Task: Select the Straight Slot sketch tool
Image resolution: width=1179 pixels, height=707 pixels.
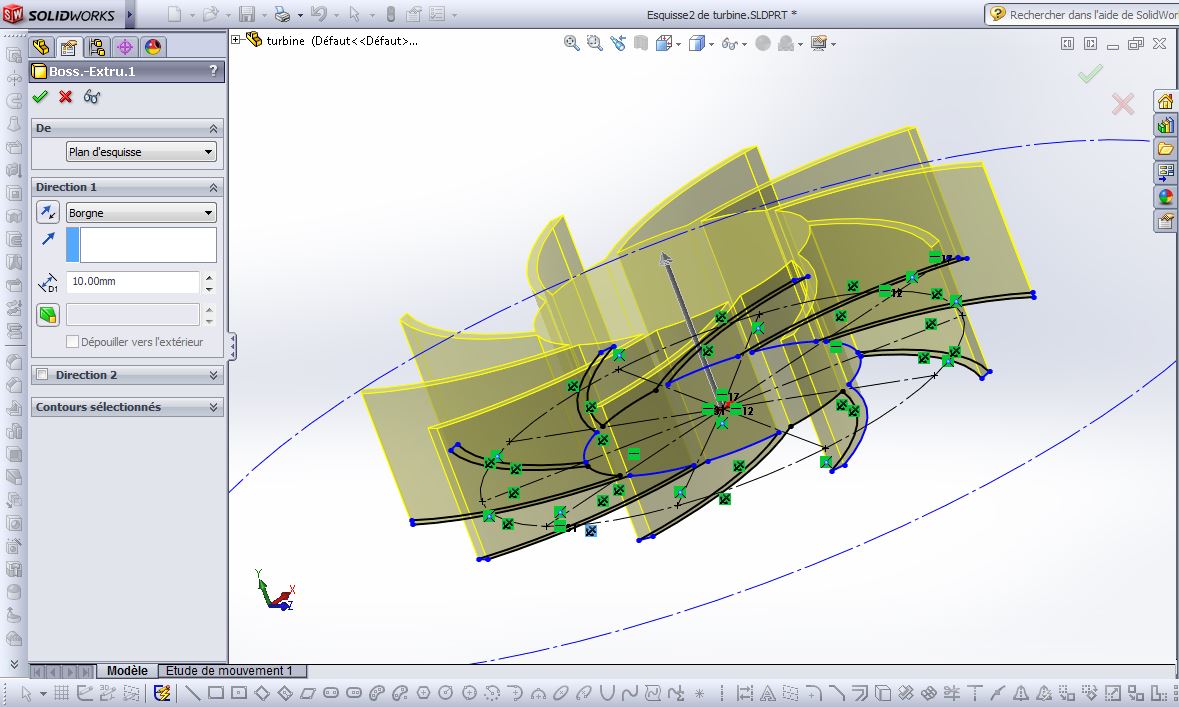Action: pos(331,693)
